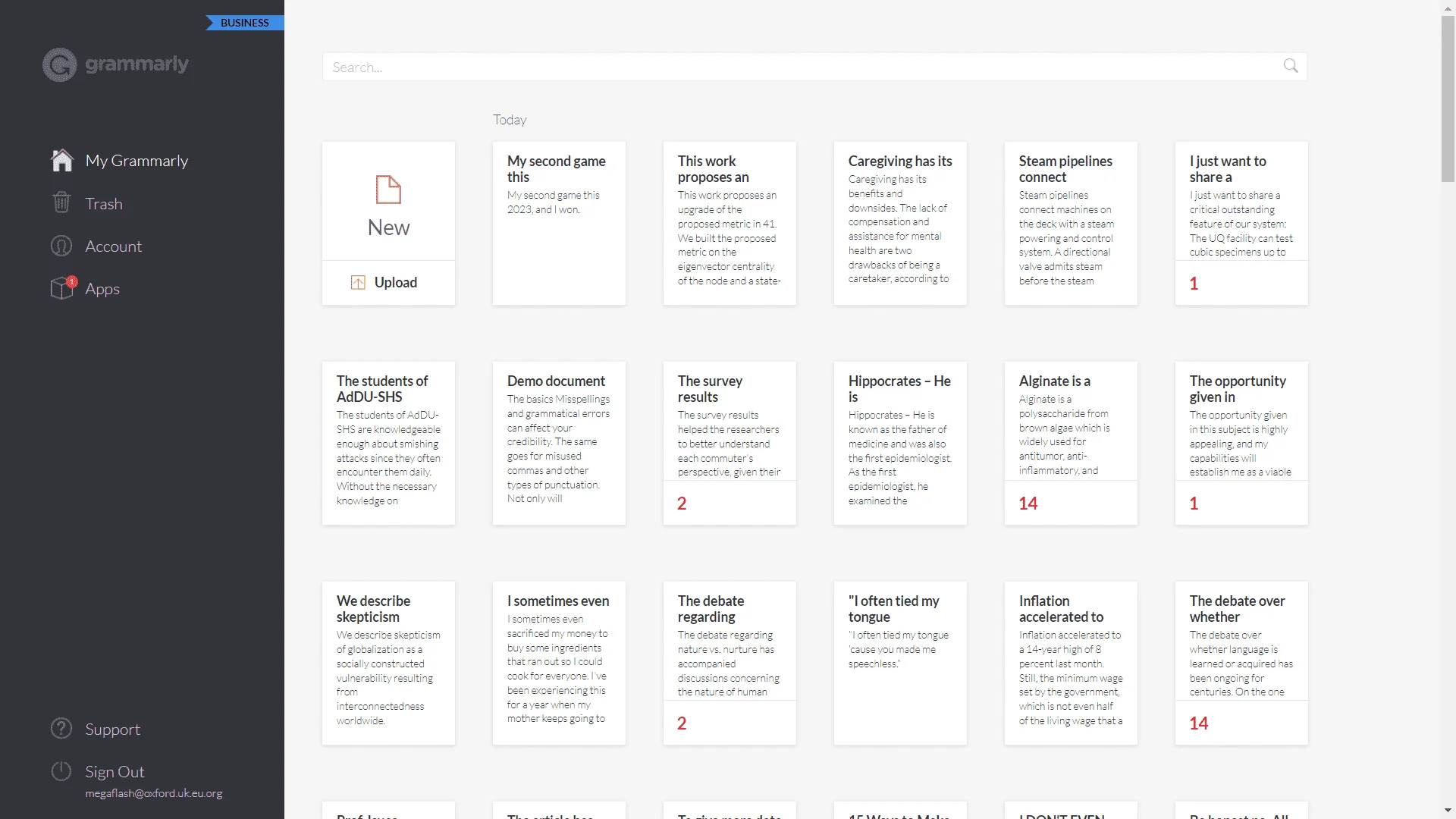The image size is (1456, 819).
Task: Click scrollbar down arrow
Action: click(1448, 811)
